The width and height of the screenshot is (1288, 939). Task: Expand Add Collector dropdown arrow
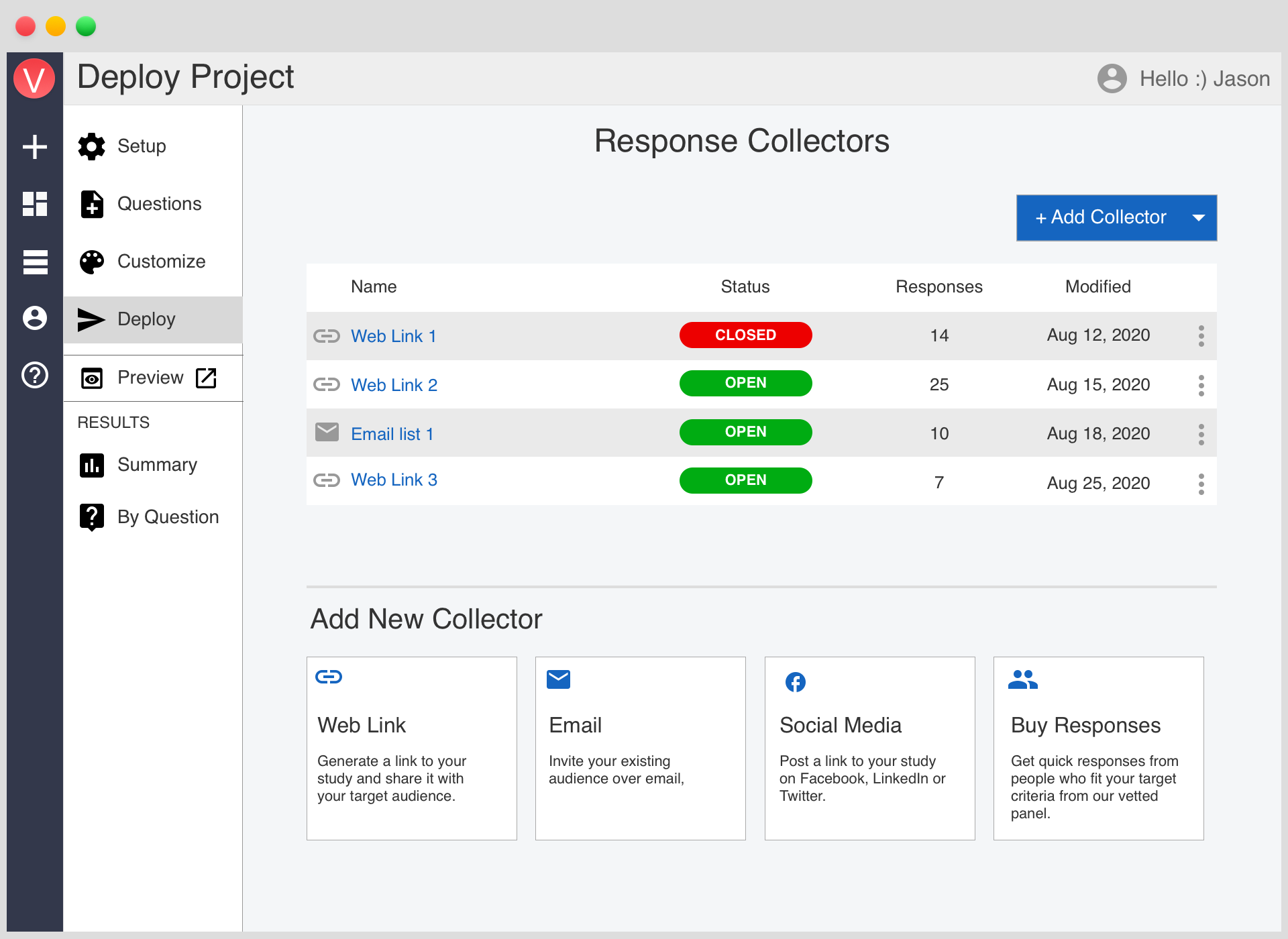[x=1198, y=217]
